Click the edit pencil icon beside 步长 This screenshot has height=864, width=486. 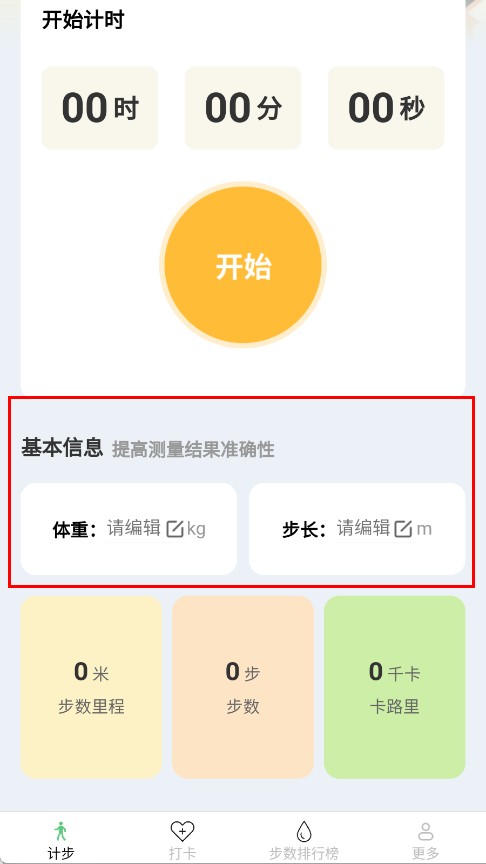[403, 529]
